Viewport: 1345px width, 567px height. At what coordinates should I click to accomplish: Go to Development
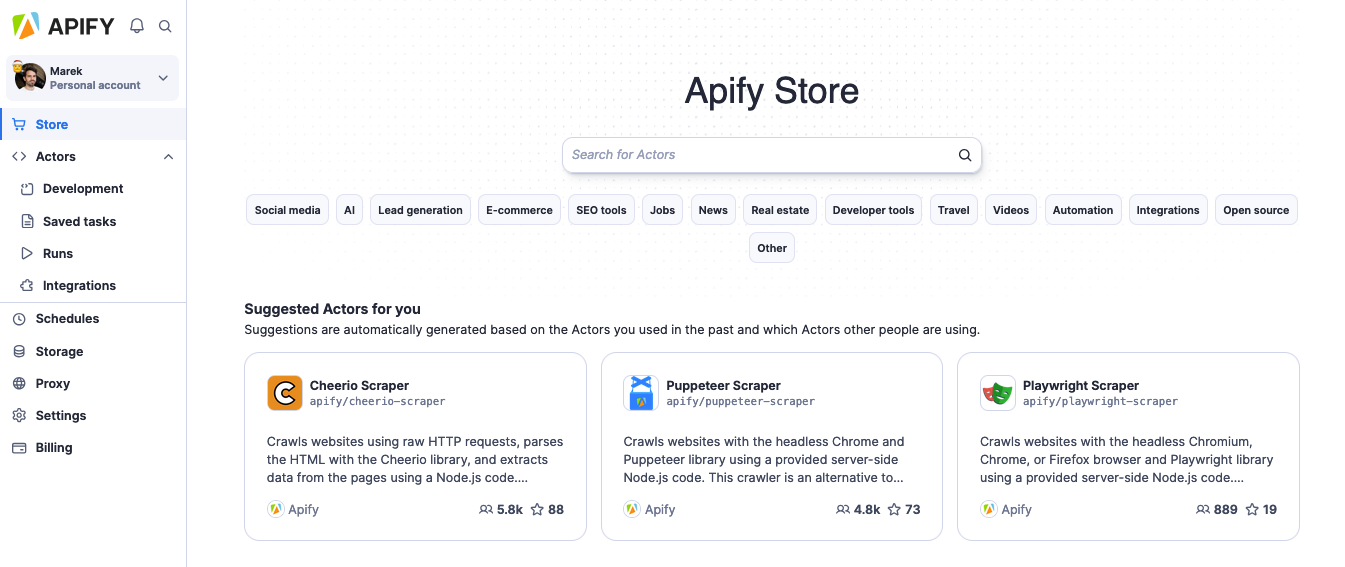(x=83, y=189)
